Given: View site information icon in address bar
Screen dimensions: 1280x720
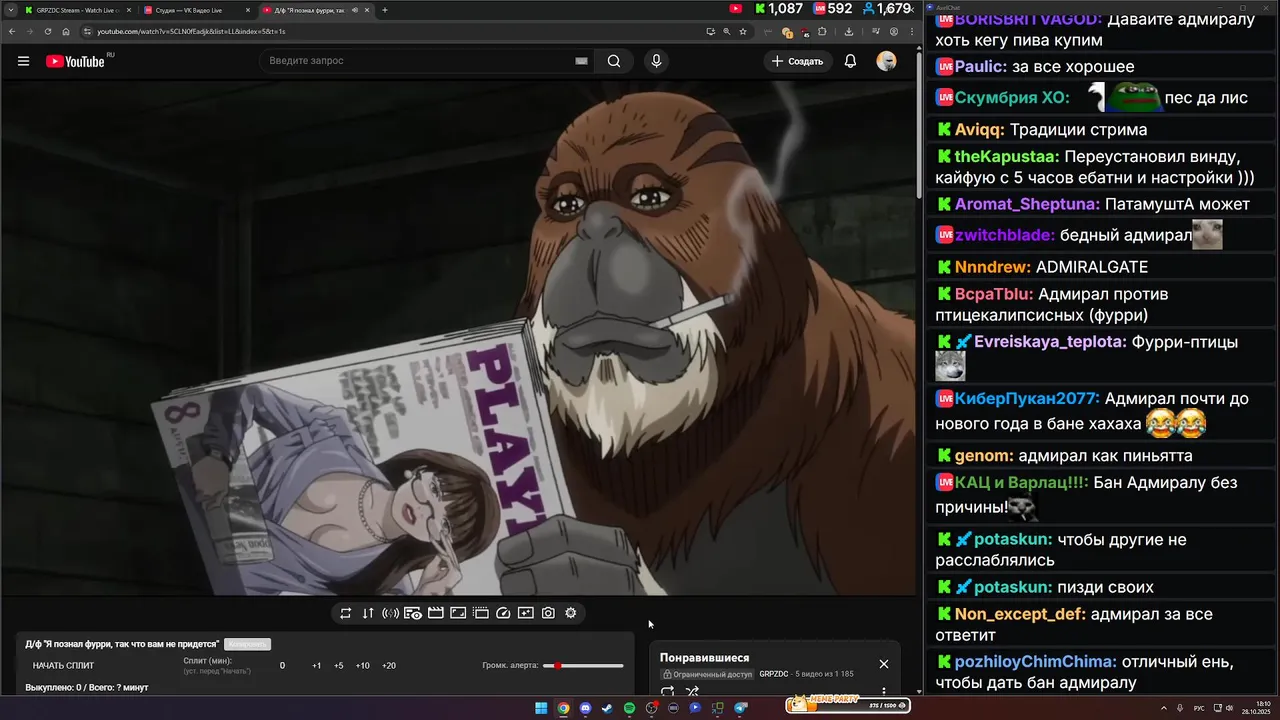Looking at the screenshot, I should tap(88, 31).
